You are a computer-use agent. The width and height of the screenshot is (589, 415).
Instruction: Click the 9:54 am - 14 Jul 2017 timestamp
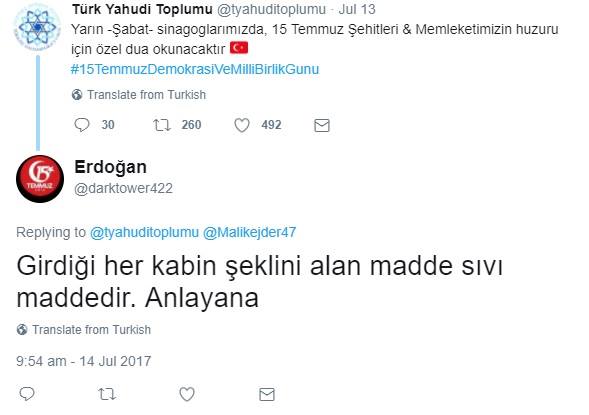pyautogui.click(x=83, y=361)
